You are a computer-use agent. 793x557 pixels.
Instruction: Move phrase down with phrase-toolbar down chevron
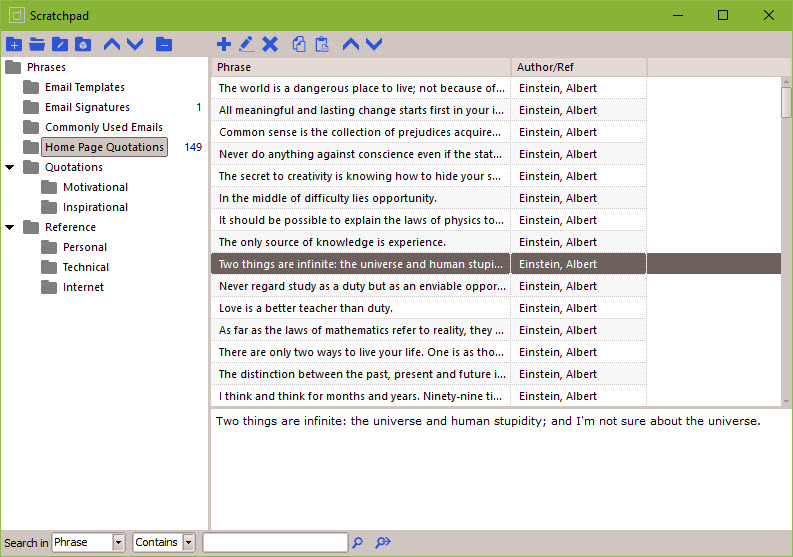click(374, 44)
